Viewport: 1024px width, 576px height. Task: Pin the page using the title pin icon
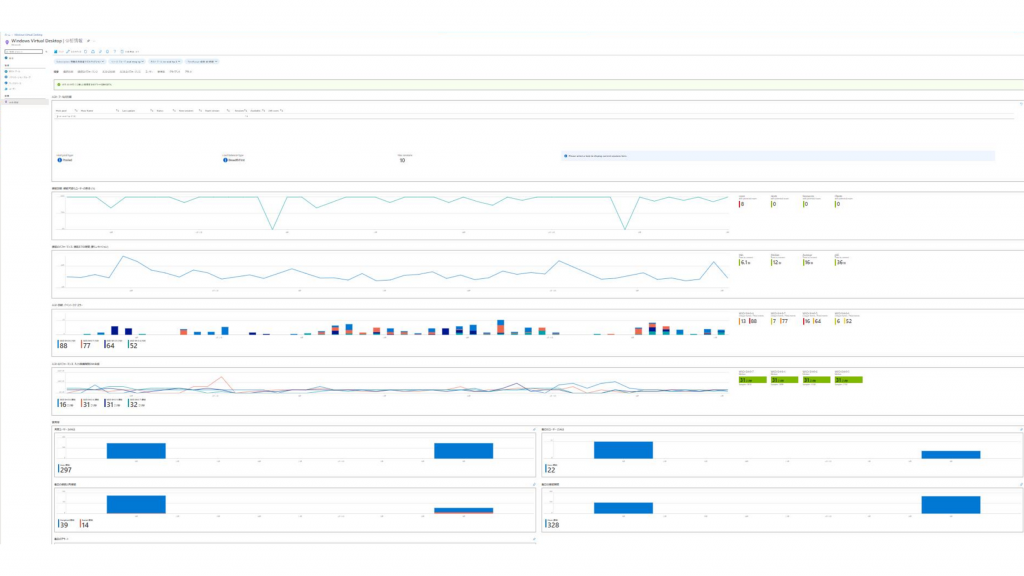point(89,40)
